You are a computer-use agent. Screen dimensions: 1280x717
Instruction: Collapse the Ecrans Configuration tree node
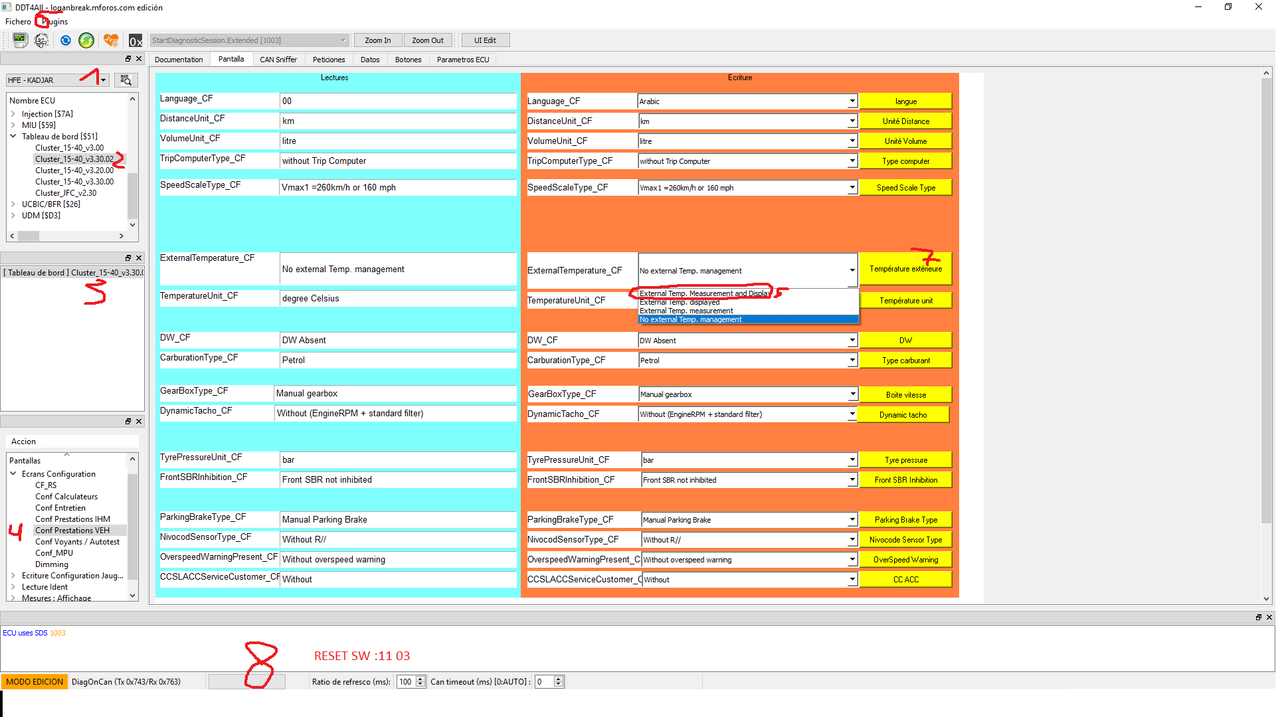click(13, 474)
